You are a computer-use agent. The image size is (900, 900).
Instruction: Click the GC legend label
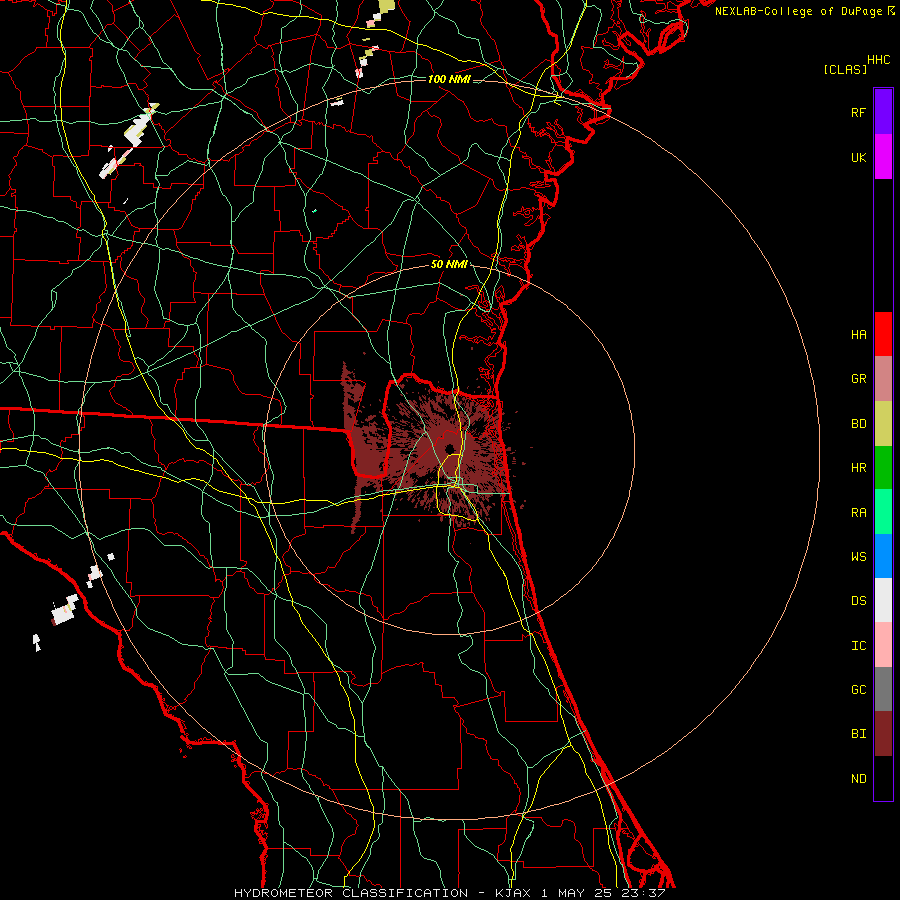click(x=858, y=689)
